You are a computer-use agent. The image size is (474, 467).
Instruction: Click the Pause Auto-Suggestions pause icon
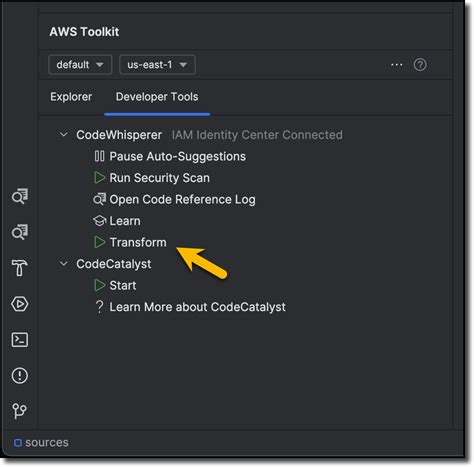tap(99, 156)
